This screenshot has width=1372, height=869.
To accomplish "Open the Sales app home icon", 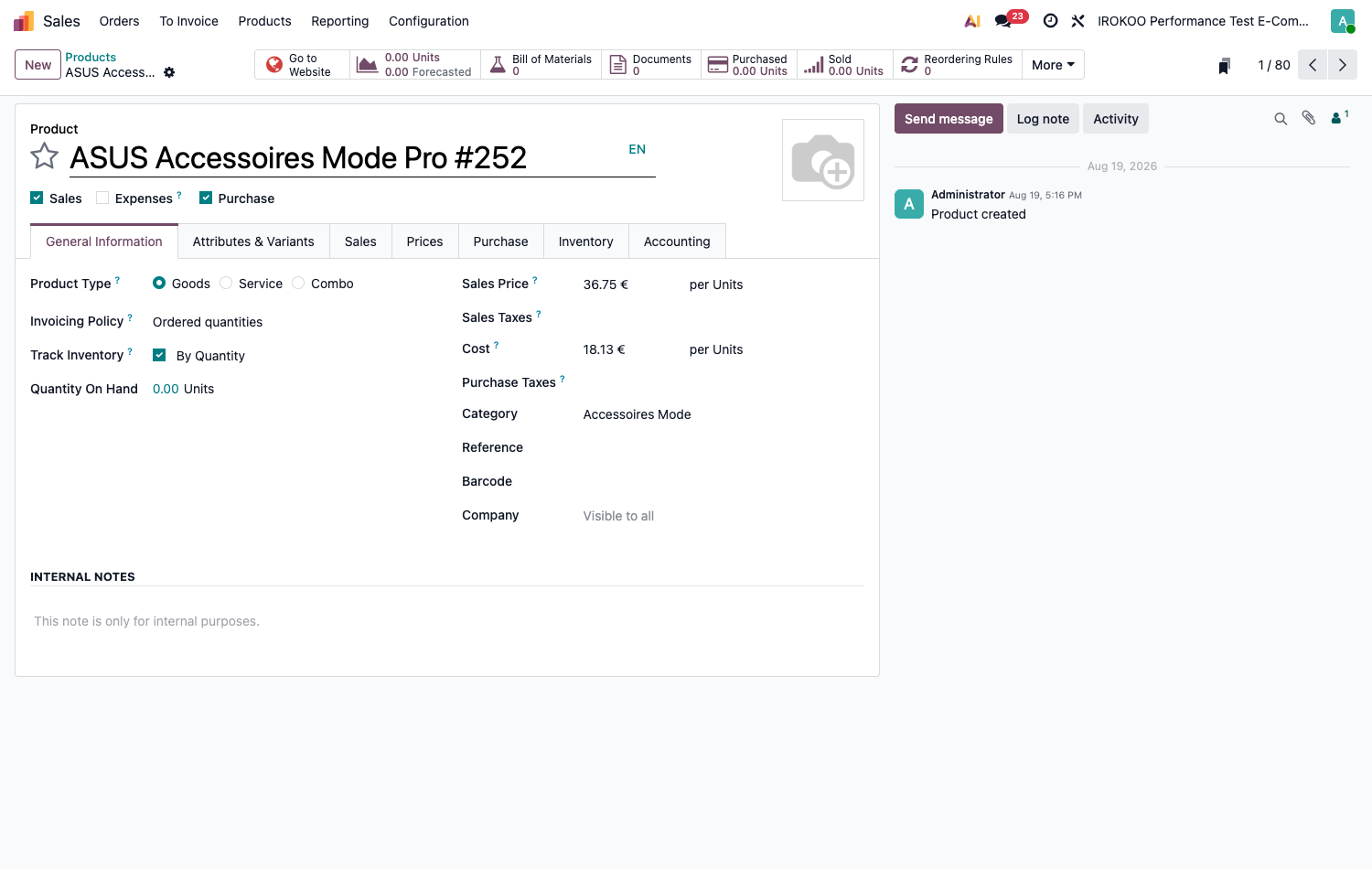I will point(24,21).
